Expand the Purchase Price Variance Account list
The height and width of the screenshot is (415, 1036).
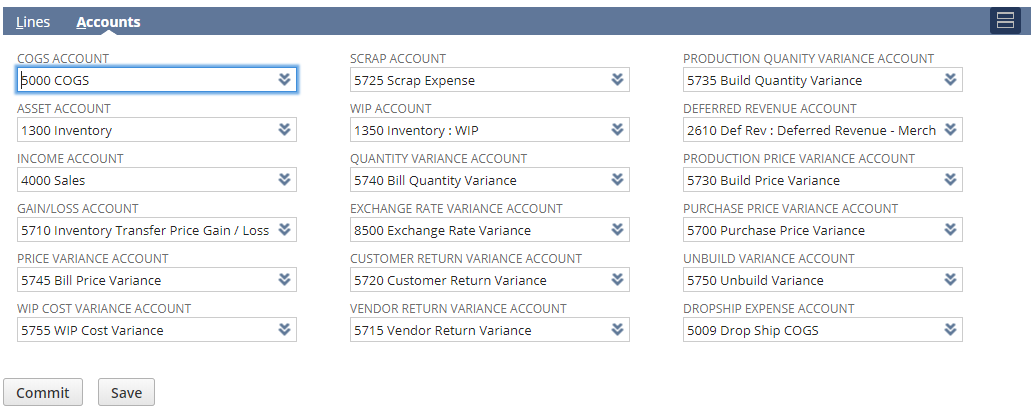click(x=950, y=229)
